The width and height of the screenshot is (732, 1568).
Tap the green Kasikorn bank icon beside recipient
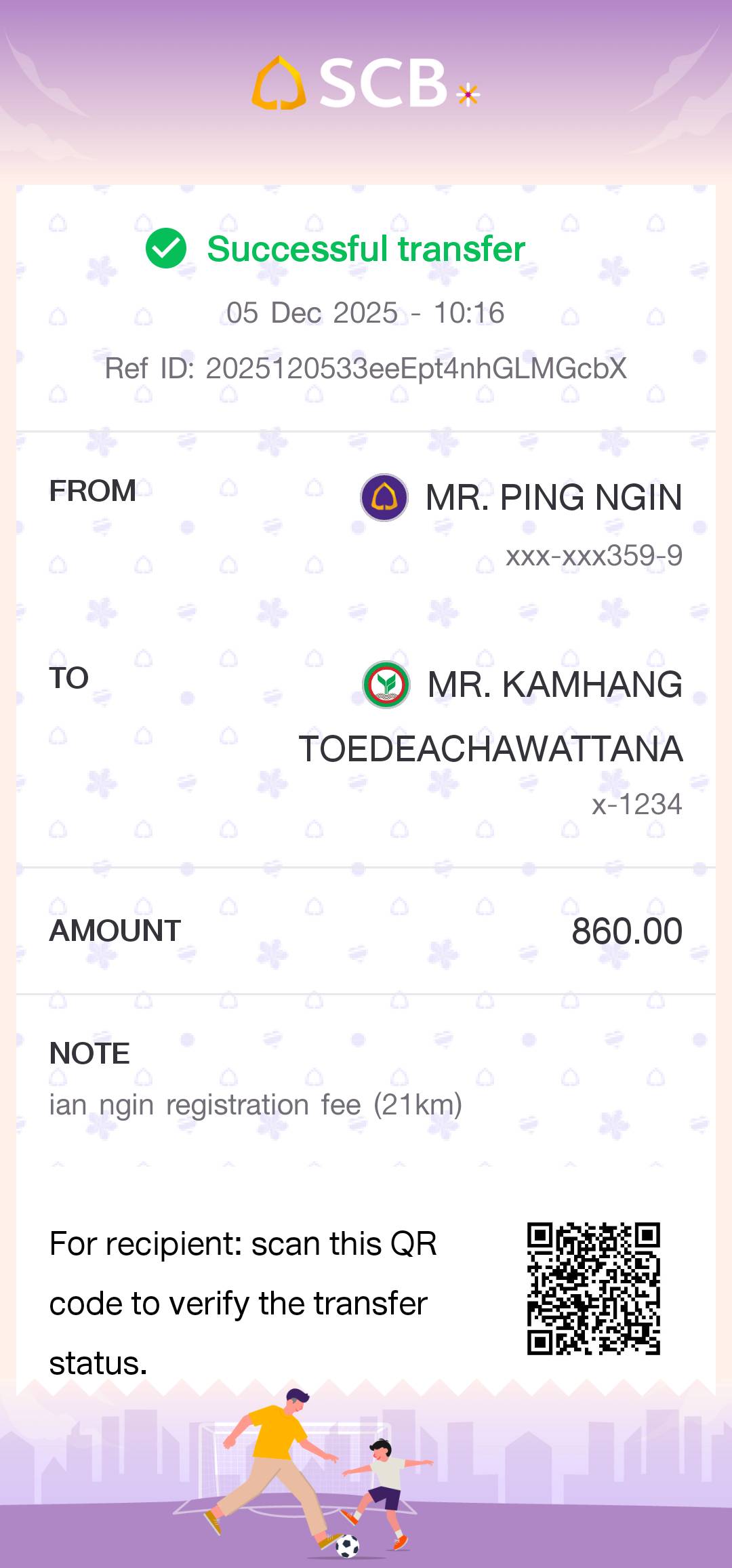click(386, 685)
